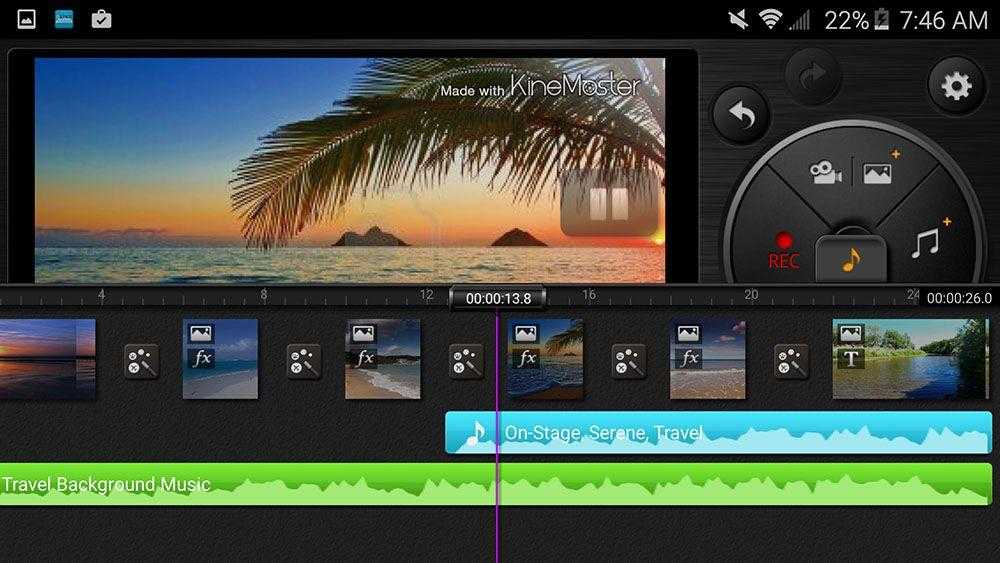Tap the orange music note center button
The width and height of the screenshot is (1000, 563).
point(851,259)
